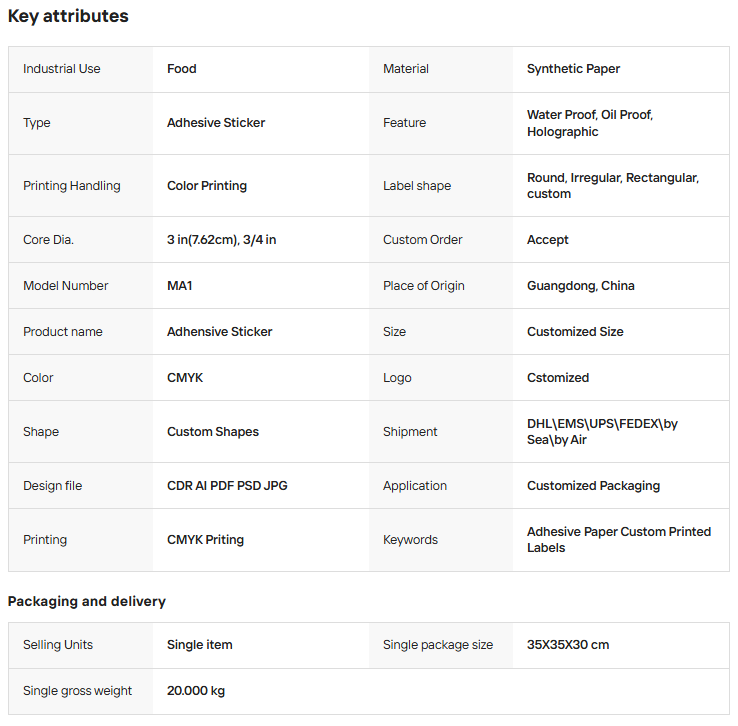Click the Guangdong, China origin value
Viewport: 738px width, 726px height.
point(580,286)
